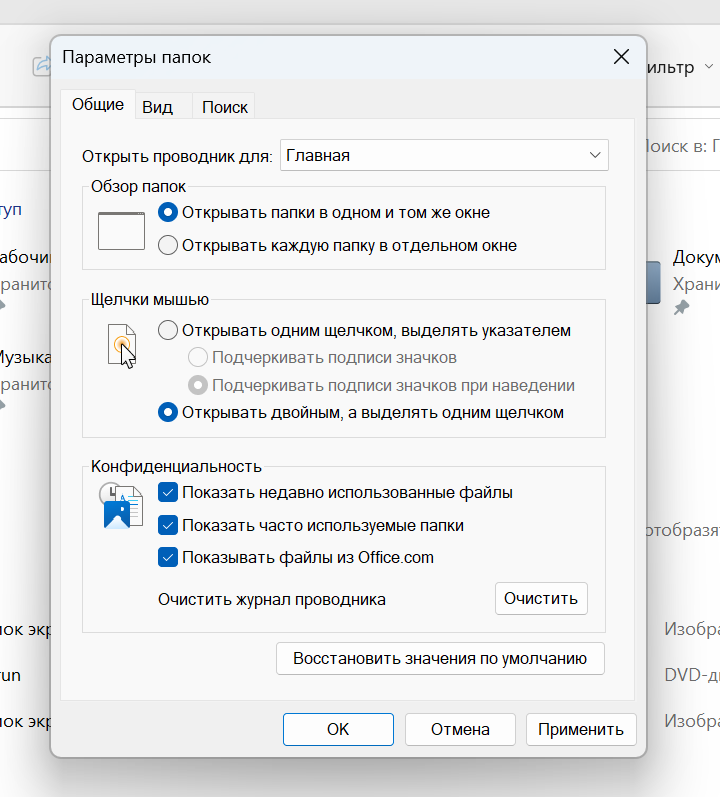Toggle Показать часто используемые папки checkbox
This screenshot has height=797, width=720.
168,525
